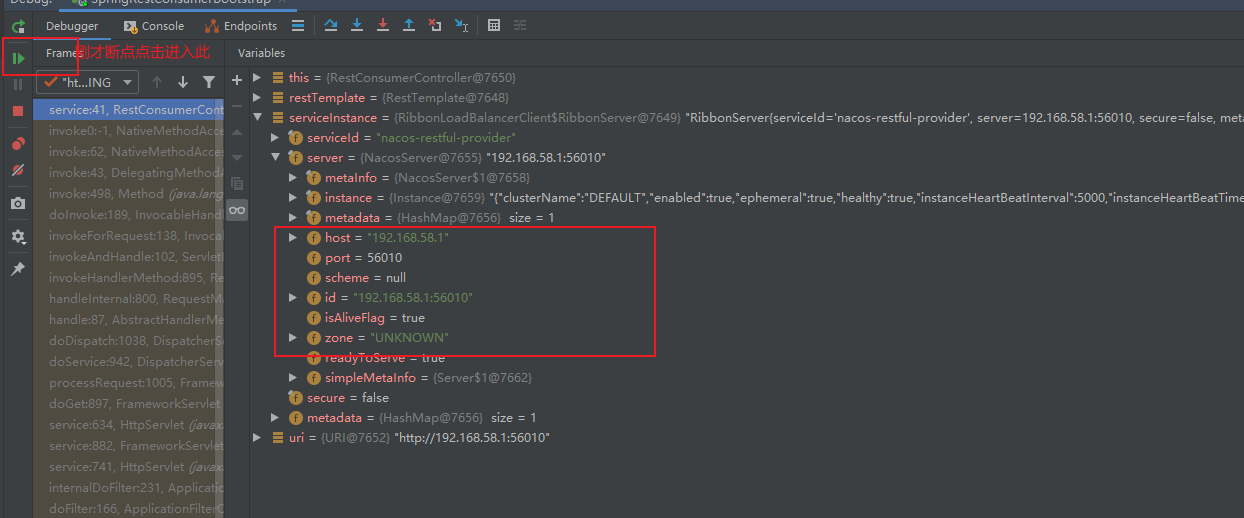Pause the program execution
1244x518 pixels.
pyautogui.click(x=18, y=85)
